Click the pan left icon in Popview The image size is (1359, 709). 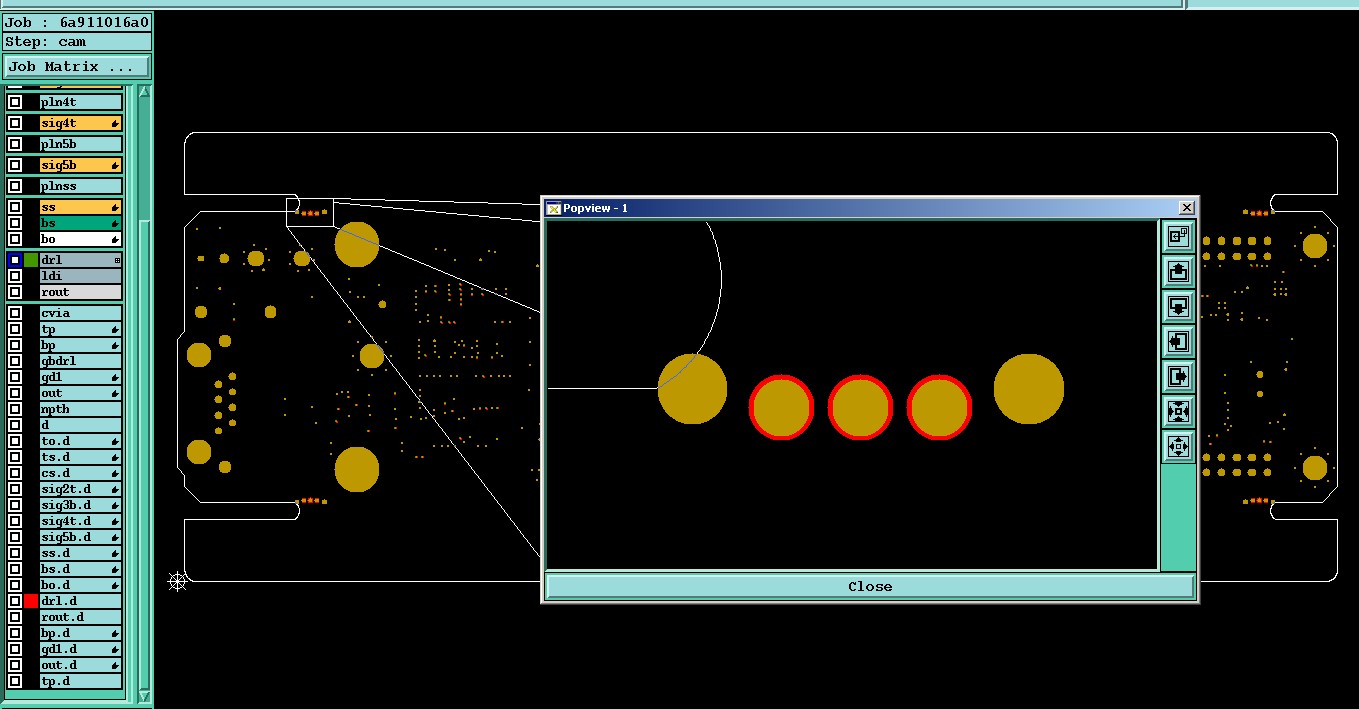coord(1178,341)
